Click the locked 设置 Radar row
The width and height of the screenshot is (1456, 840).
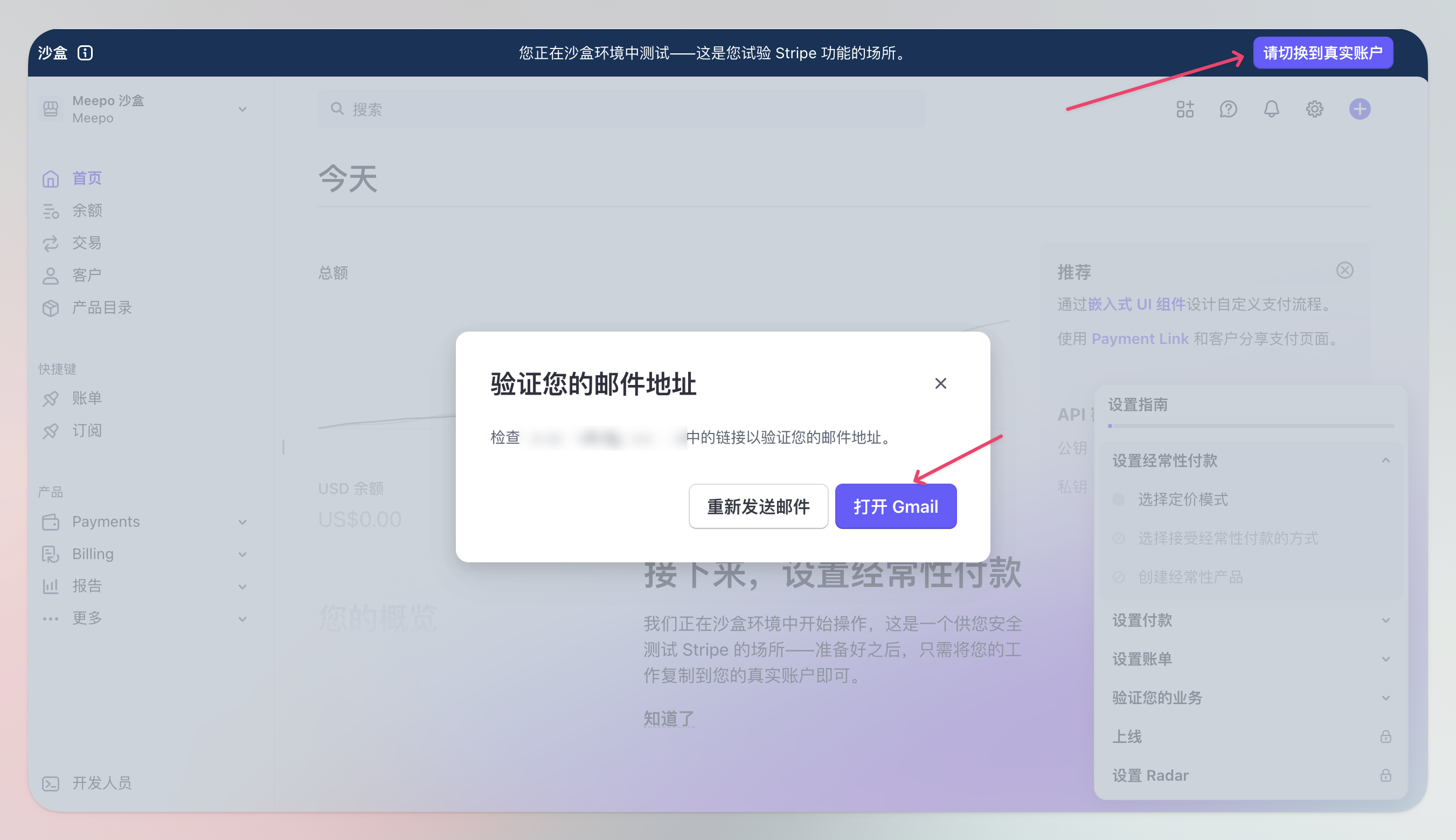(1251, 775)
